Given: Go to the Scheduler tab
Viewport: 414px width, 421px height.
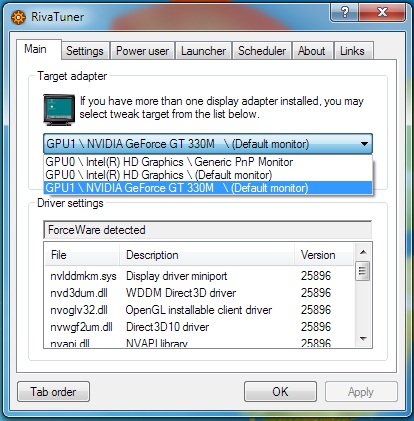Looking at the screenshot, I should point(262,51).
